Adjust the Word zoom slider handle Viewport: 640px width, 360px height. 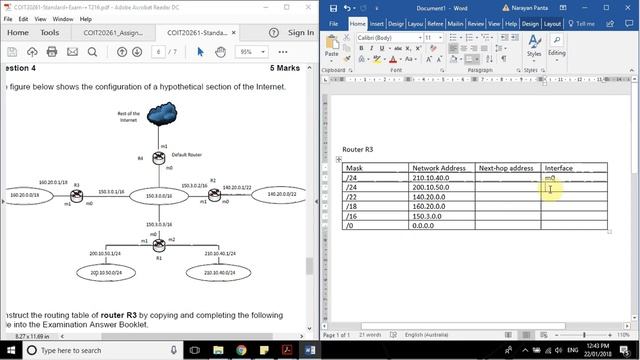click(584, 335)
